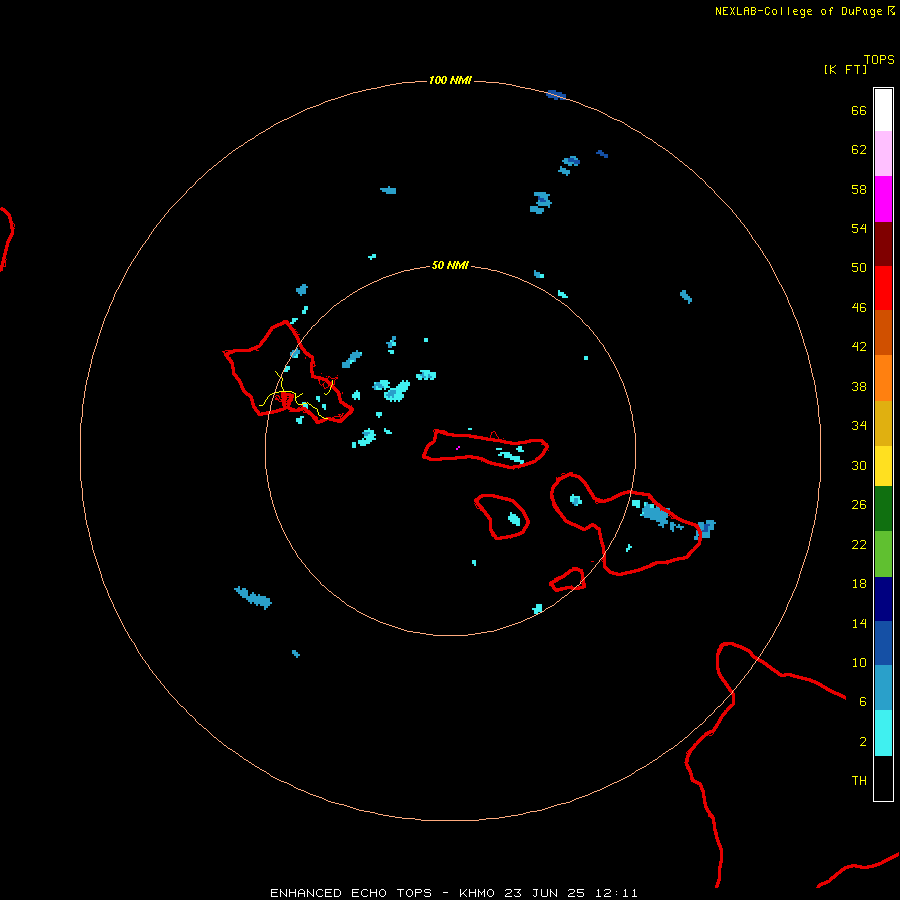Viewport: 900px width, 900px height.
Task: Click the TOPS legend title
Action: (879, 59)
